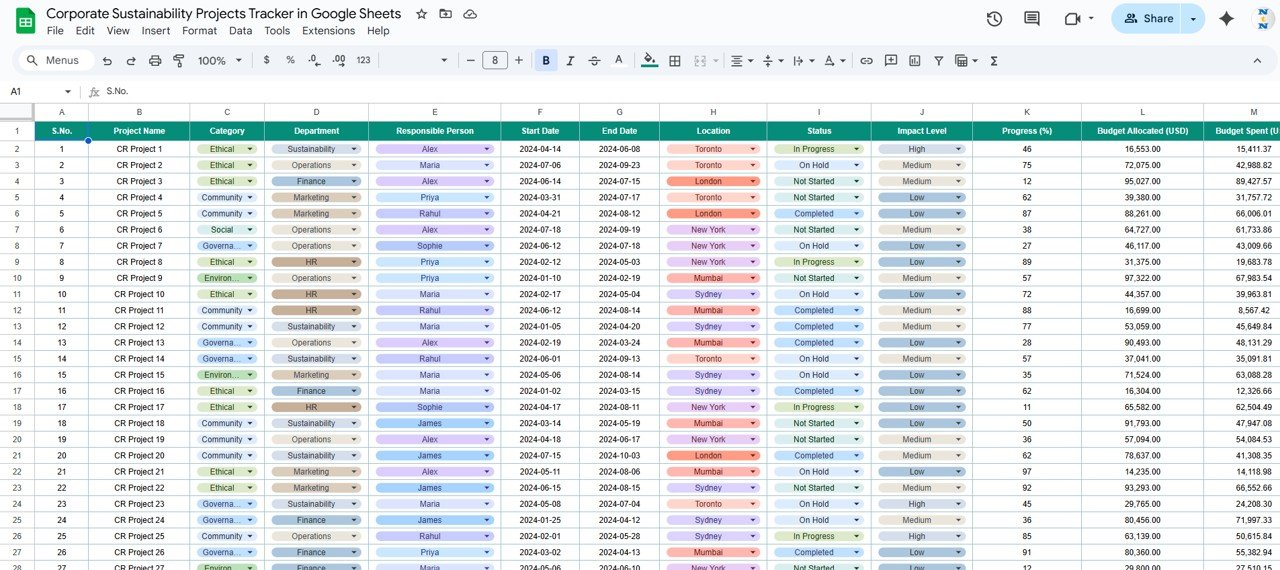Click the Share button

point(1148,19)
